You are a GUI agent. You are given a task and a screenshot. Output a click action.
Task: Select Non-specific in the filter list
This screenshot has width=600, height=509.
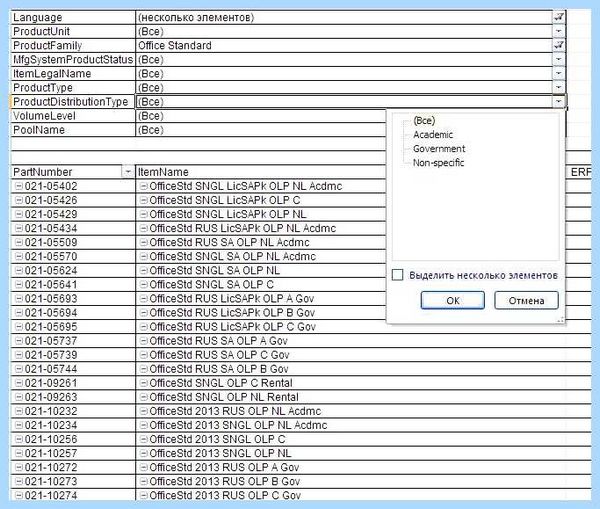coord(439,163)
